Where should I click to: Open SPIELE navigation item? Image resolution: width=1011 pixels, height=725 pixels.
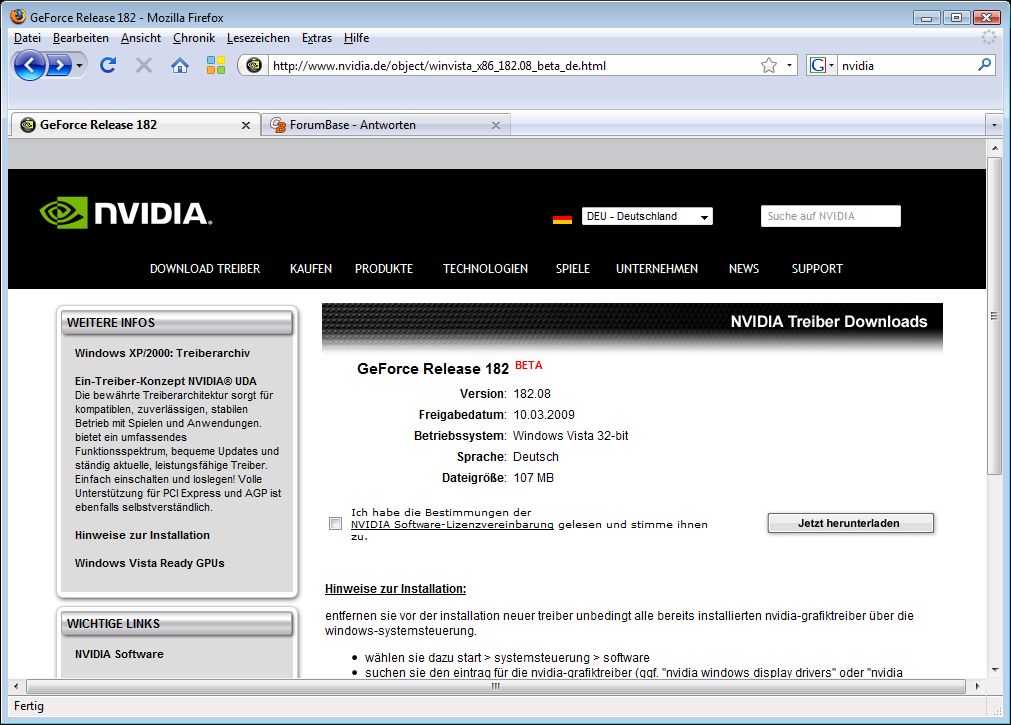tap(573, 268)
